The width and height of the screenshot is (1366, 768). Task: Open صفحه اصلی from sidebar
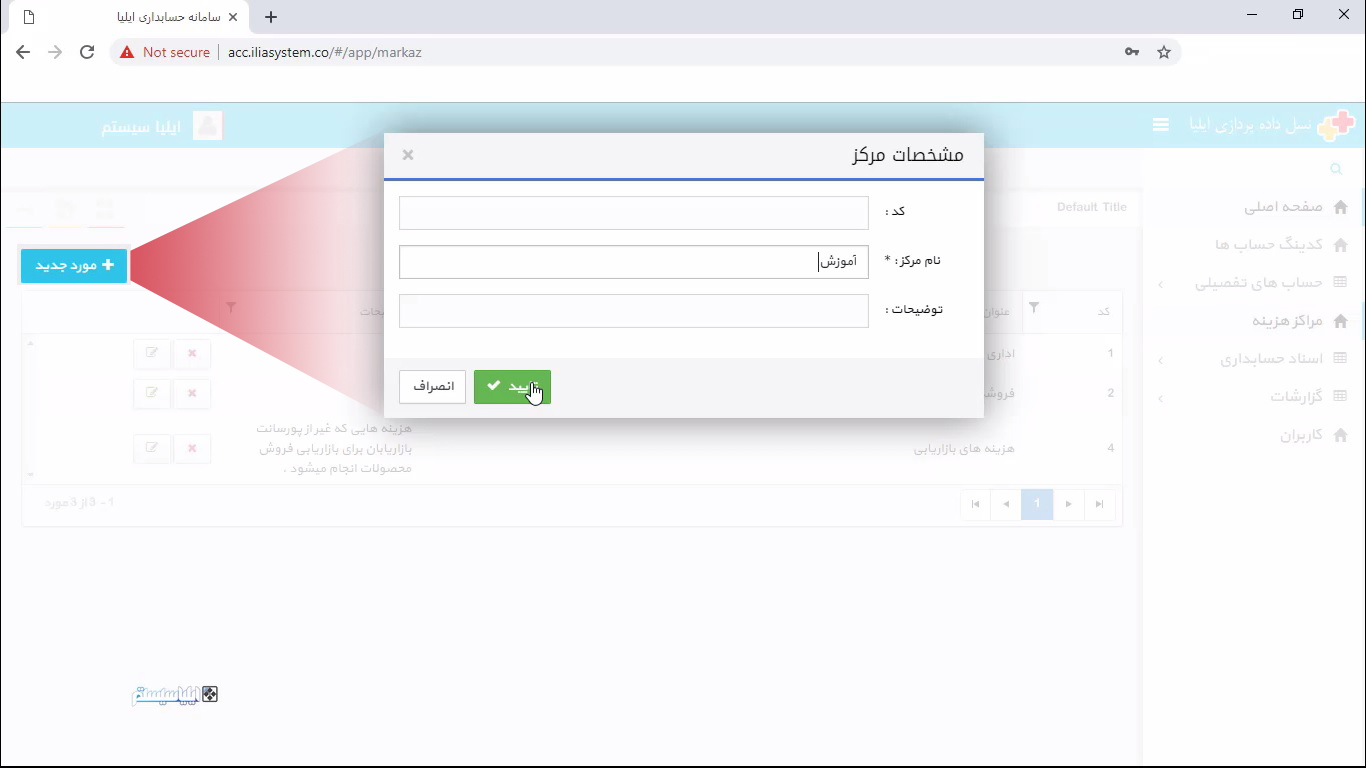pos(1283,207)
